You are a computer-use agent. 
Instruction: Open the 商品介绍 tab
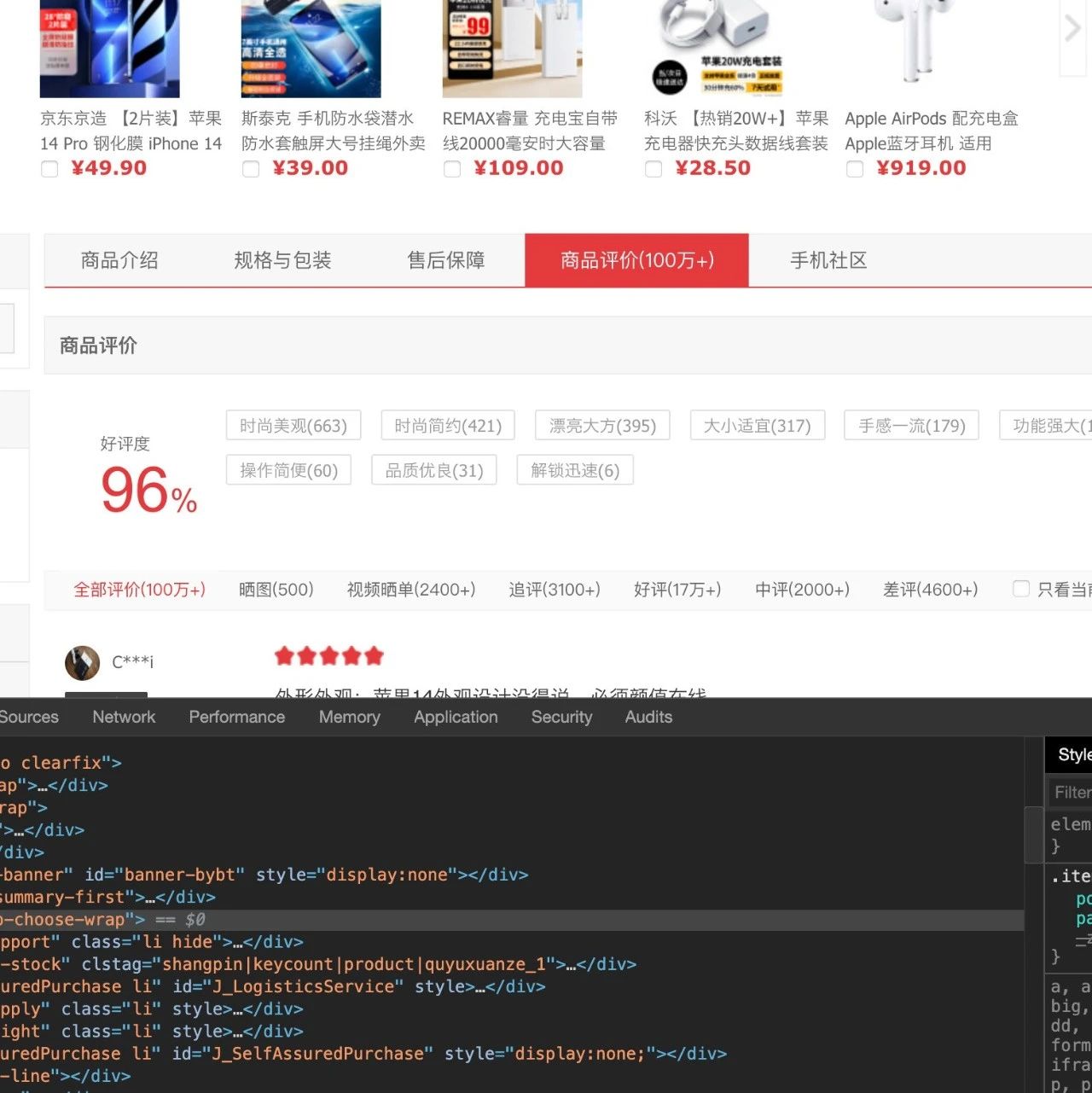click(119, 260)
